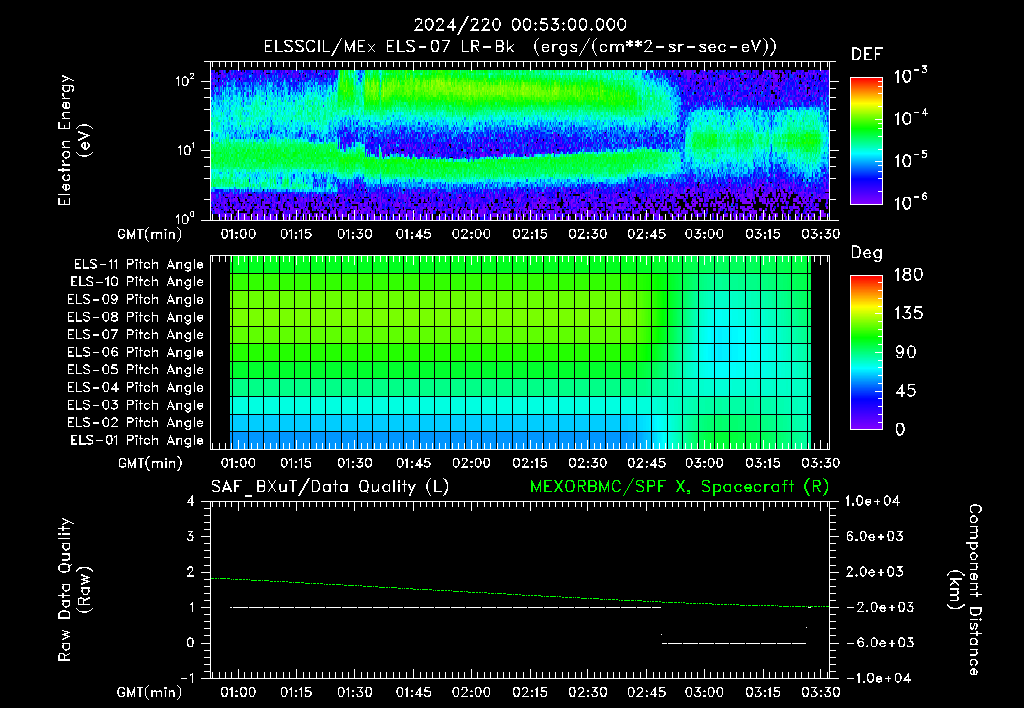Click the 10^2 tick label on energy axis
The height and width of the screenshot is (708, 1024).
[185, 81]
